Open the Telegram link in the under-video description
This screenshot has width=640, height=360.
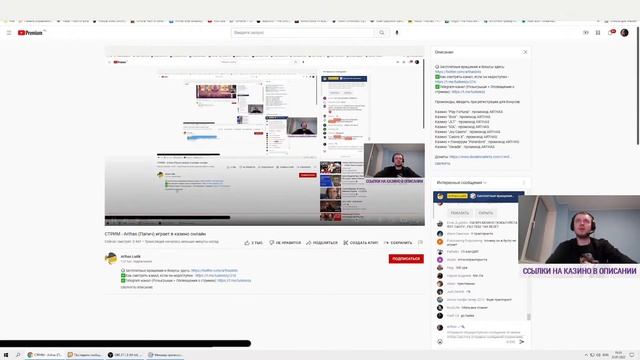(234, 281)
